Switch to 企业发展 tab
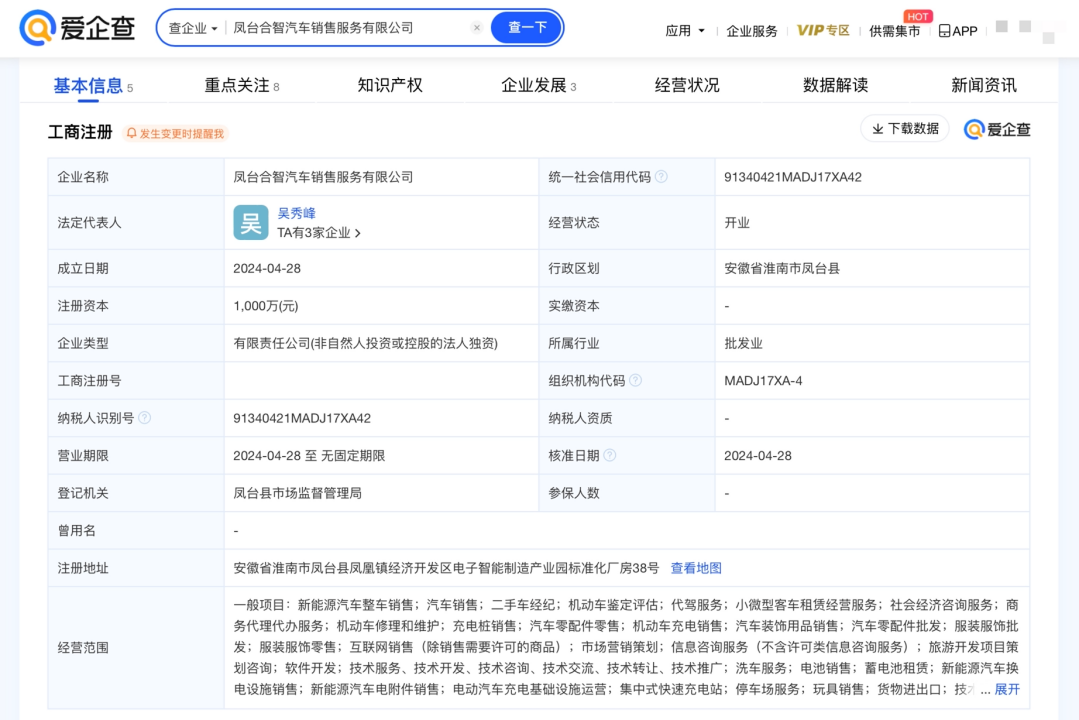This screenshot has height=720, width=1079. [539, 85]
